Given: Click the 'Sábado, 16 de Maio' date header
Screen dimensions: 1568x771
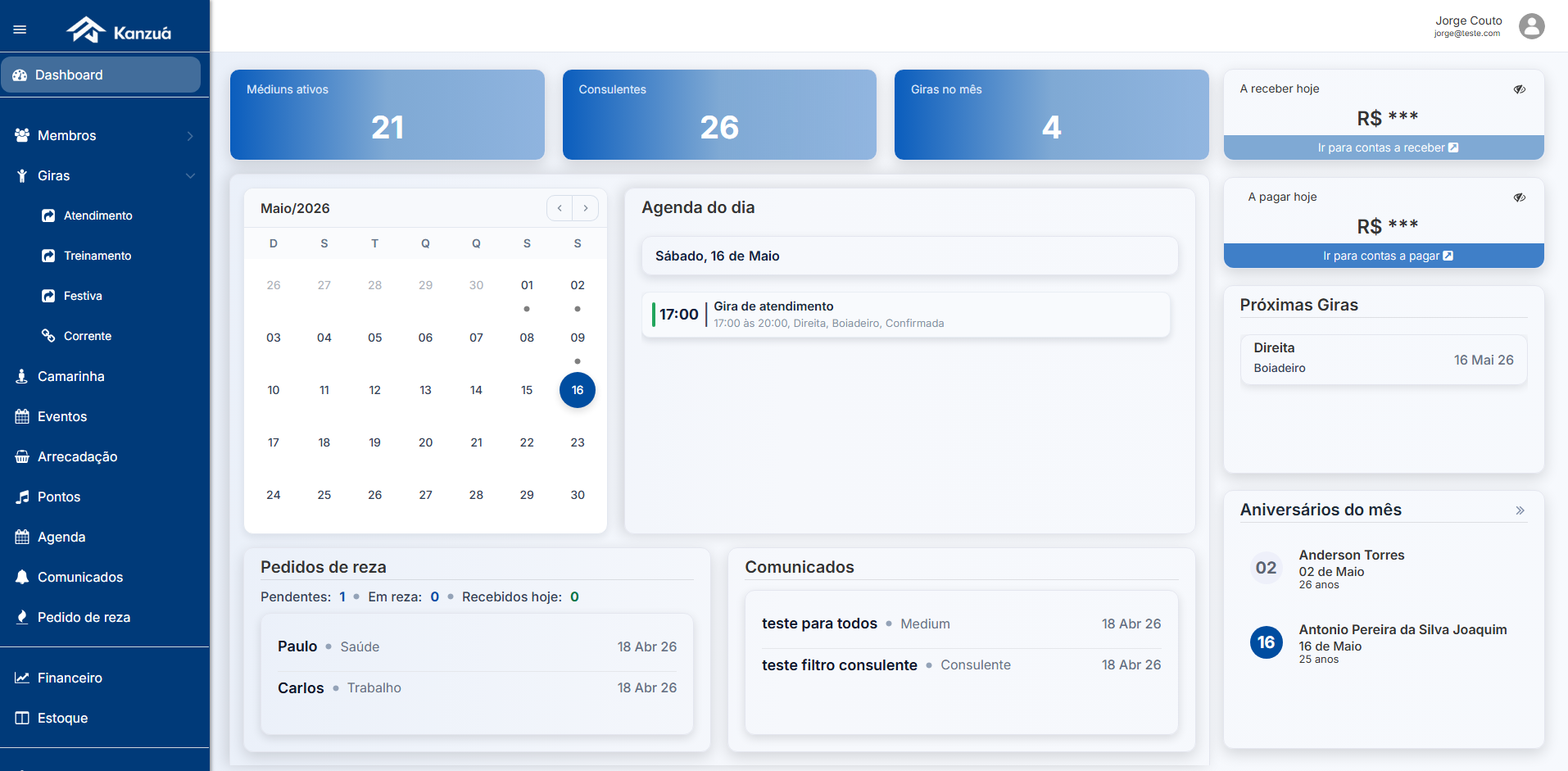Looking at the screenshot, I should click(910, 256).
